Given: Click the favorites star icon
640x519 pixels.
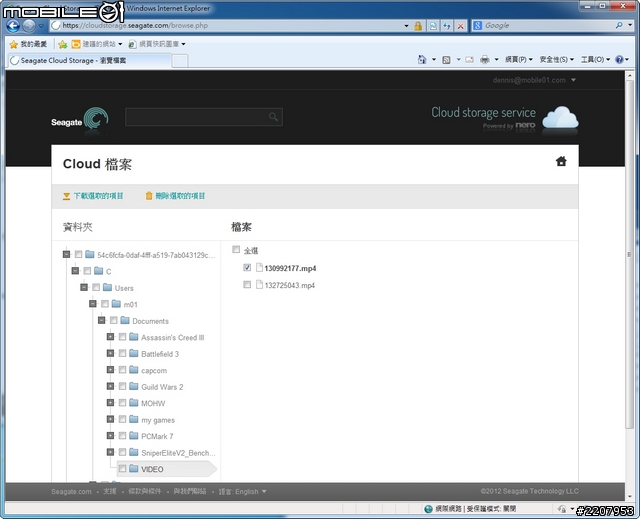Looking at the screenshot, I should coord(13,44).
